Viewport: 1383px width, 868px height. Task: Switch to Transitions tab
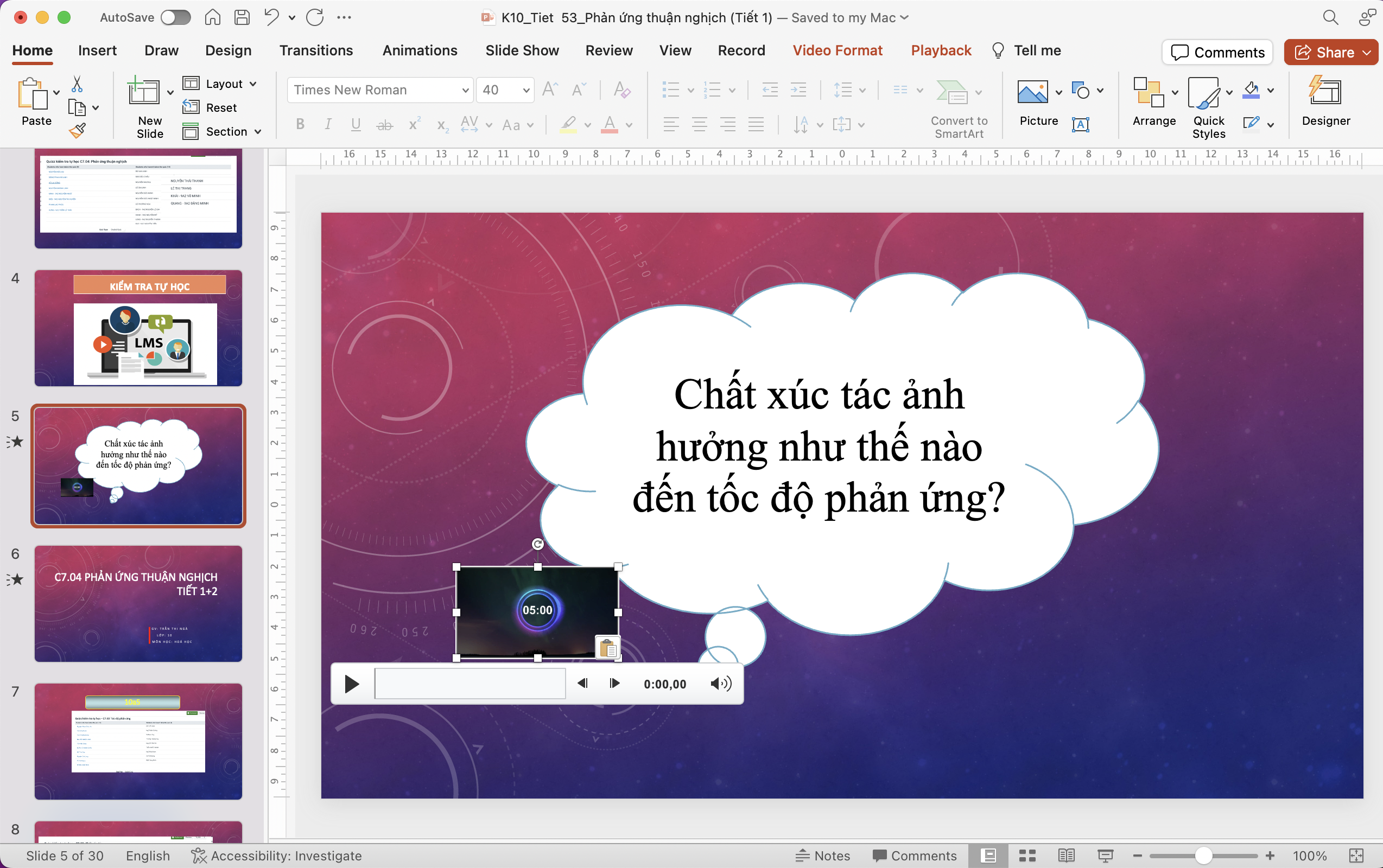[x=316, y=50]
